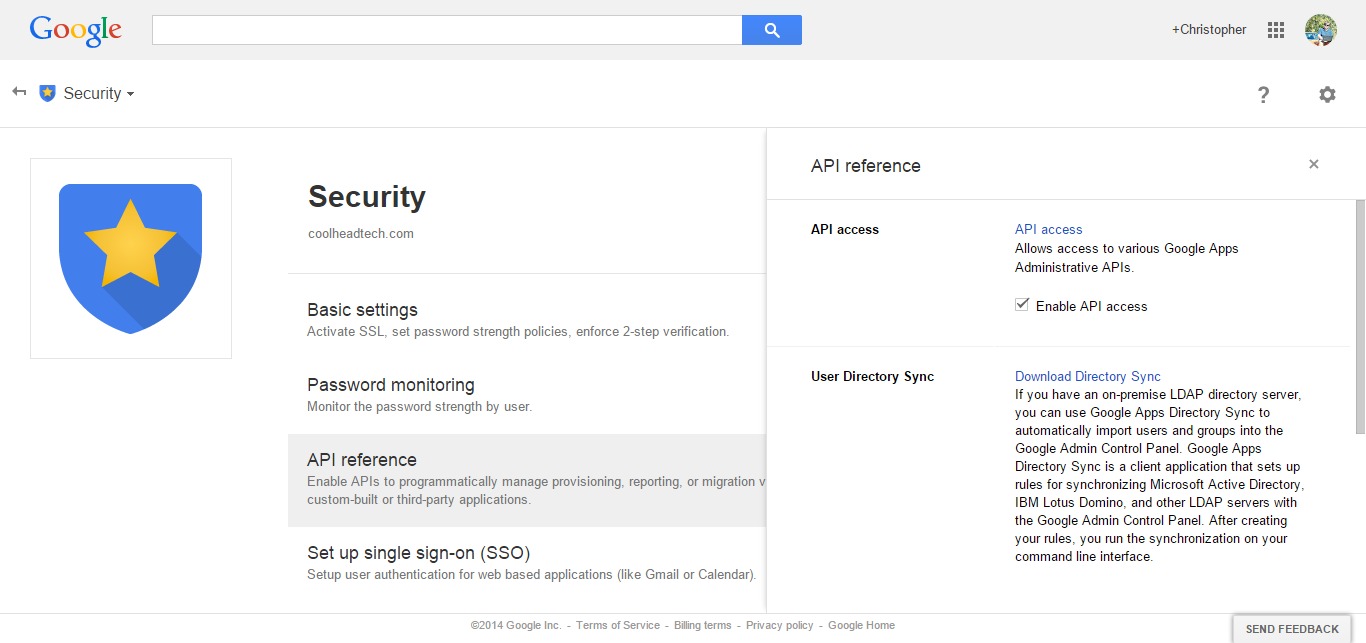1366x643 pixels.
Task: Click the Google logo
Action: coord(76,30)
